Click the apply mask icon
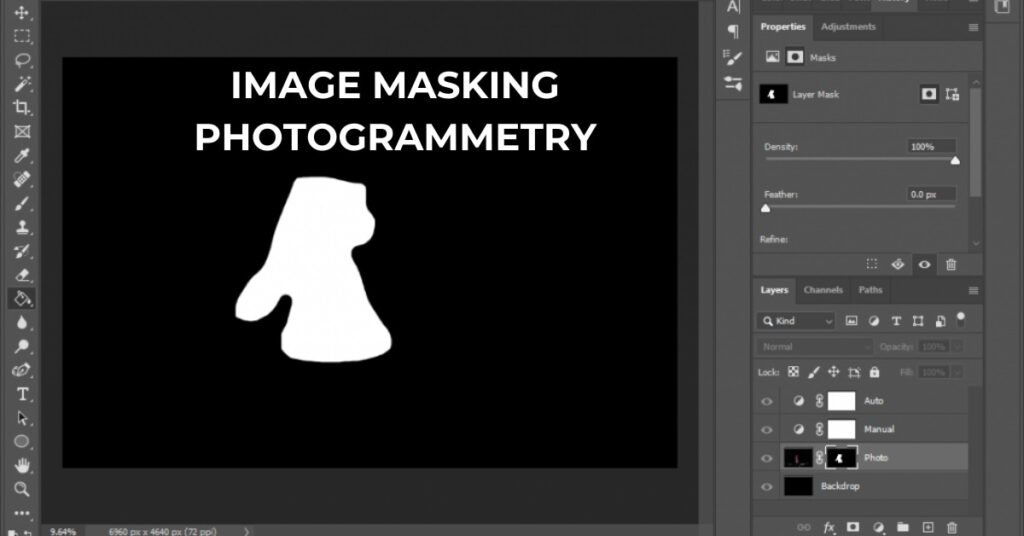Screen dimensions: 1024x536 [x=898, y=264]
